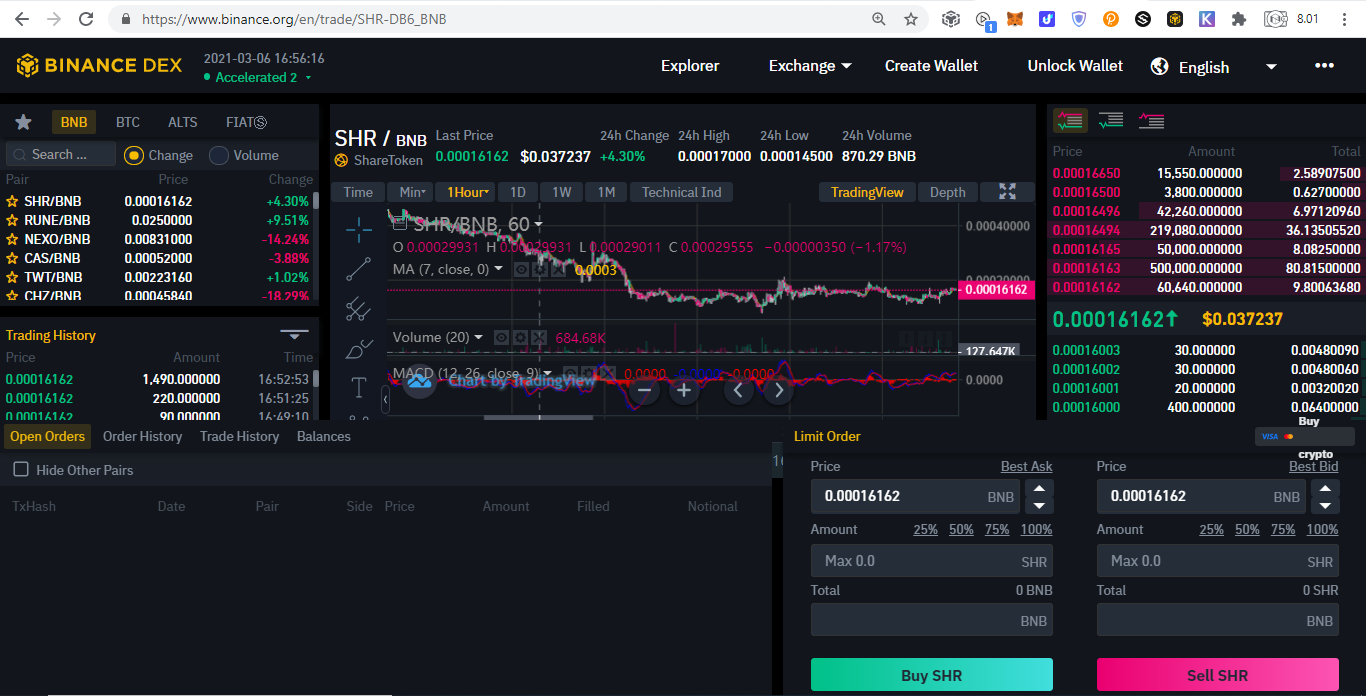Click the Binance DEX logo
The height and width of the screenshot is (696, 1366).
99,66
